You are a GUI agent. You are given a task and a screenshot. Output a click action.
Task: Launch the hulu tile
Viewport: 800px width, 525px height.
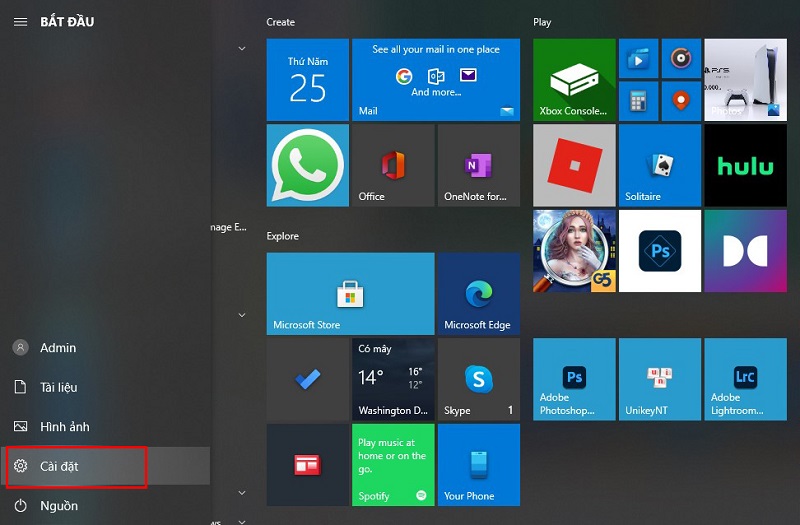(745, 166)
